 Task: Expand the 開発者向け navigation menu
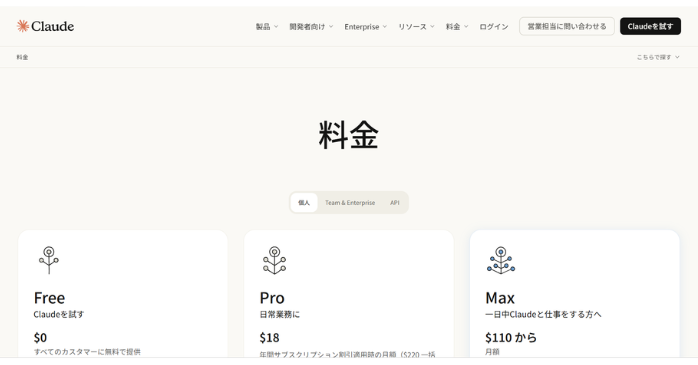311,27
